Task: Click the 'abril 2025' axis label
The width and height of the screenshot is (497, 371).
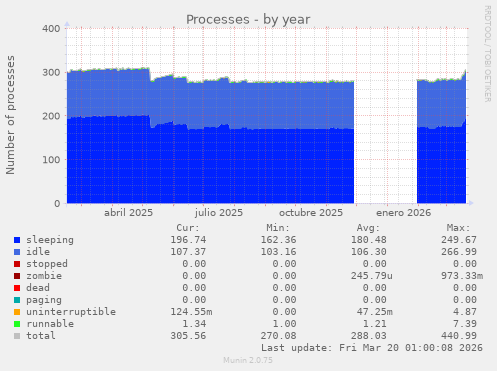Action: tap(128, 213)
